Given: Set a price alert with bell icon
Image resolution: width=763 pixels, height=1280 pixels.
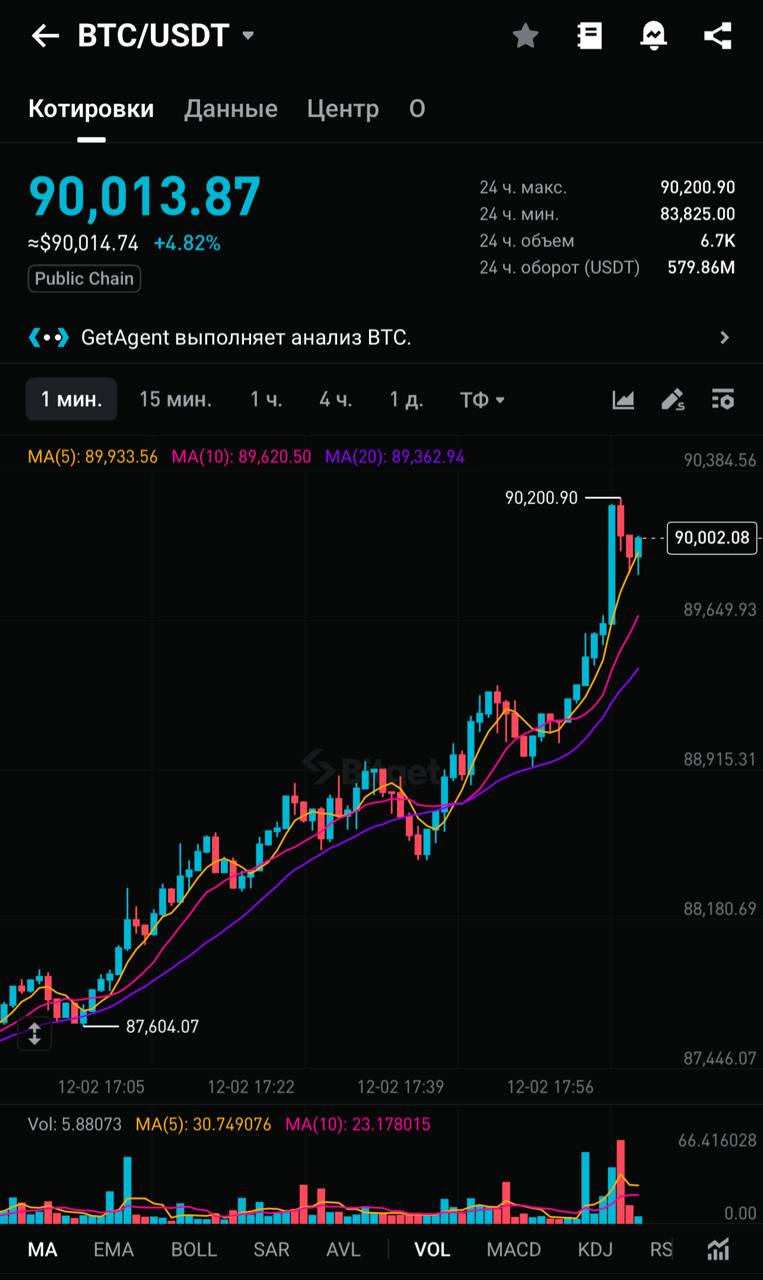Looking at the screenshot, I should (653, 37).
